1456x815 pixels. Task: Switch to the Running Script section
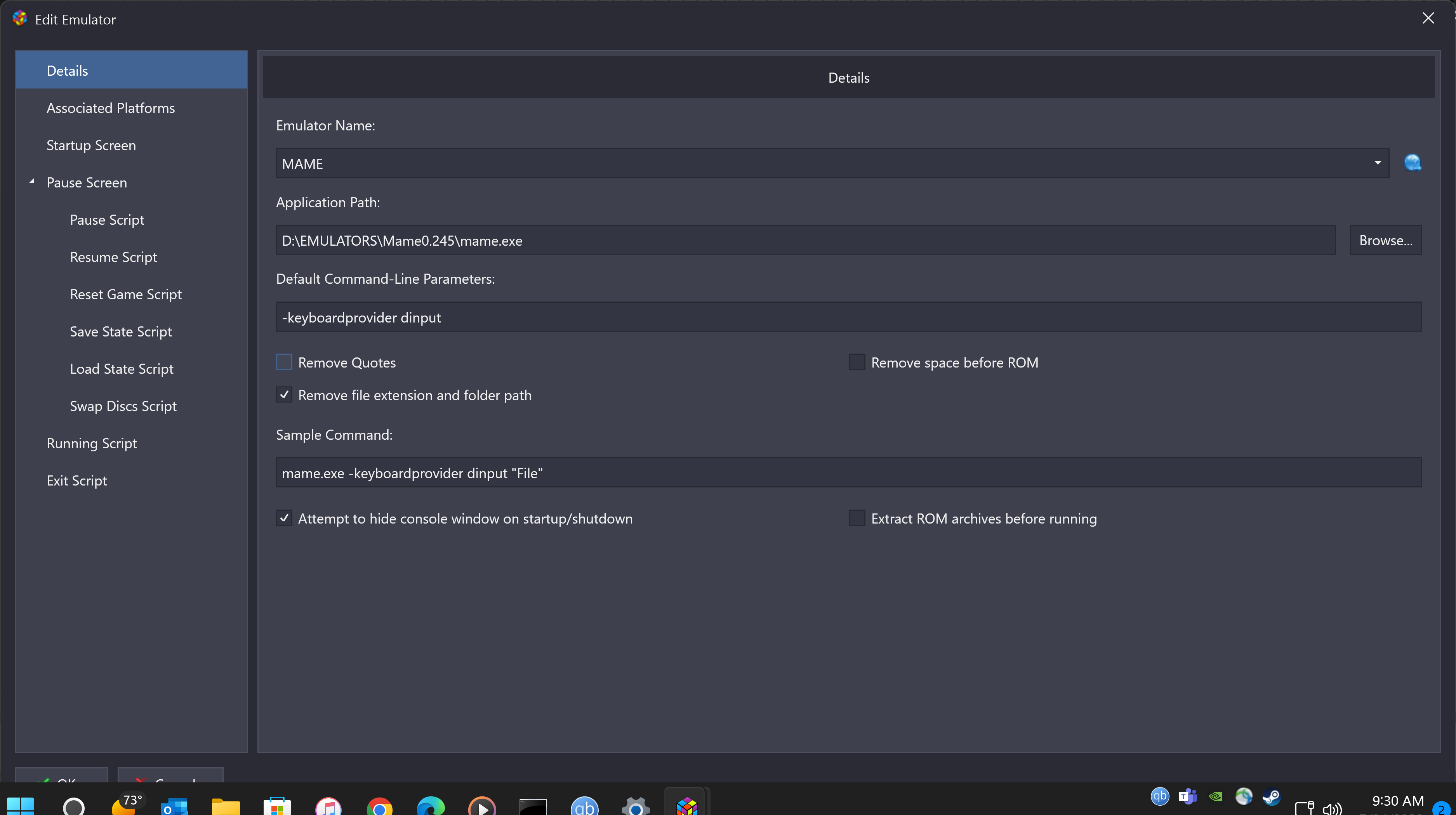92,443
